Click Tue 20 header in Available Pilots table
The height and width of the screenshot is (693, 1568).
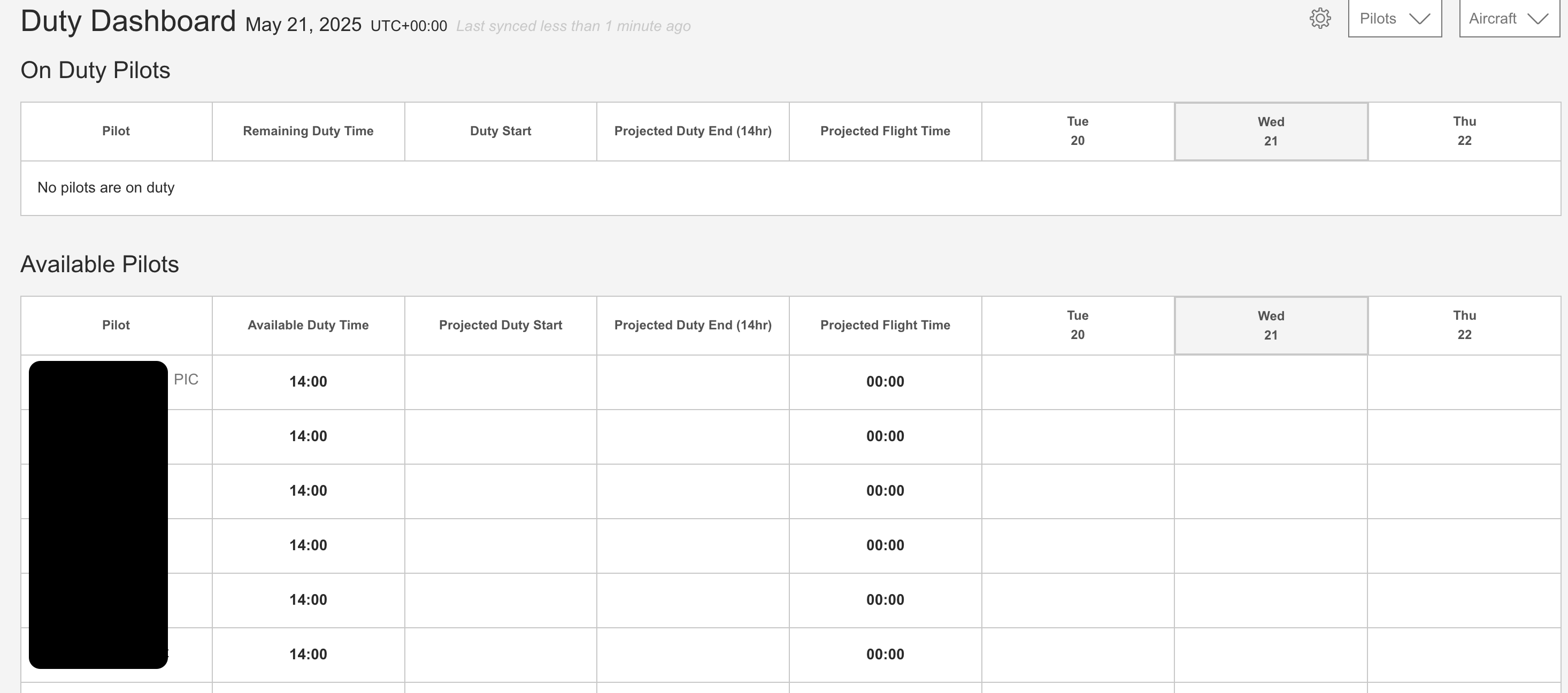(x=1078, y=326)
